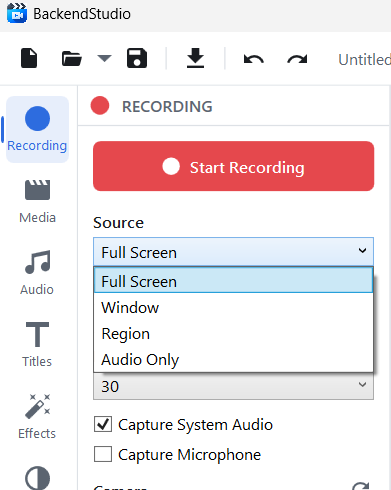Open the Audio sidebar tab
This screenshot has width=391, height=490.
[37, 273]
